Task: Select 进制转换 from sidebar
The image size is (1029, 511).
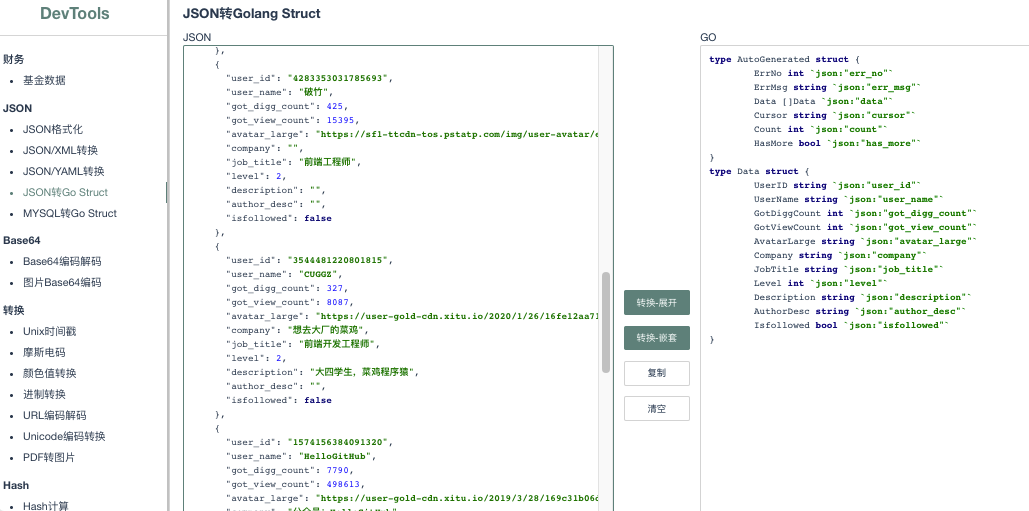Action: point(44,395)
